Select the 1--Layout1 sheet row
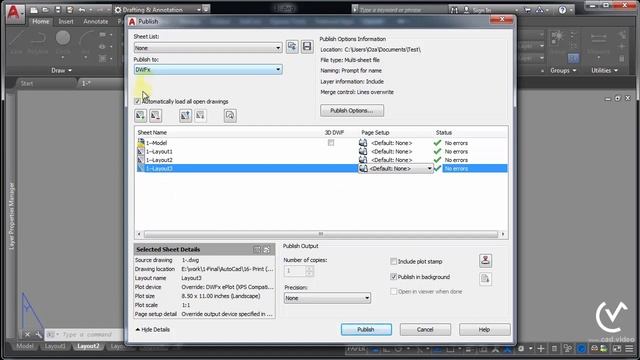 [322, 151]
